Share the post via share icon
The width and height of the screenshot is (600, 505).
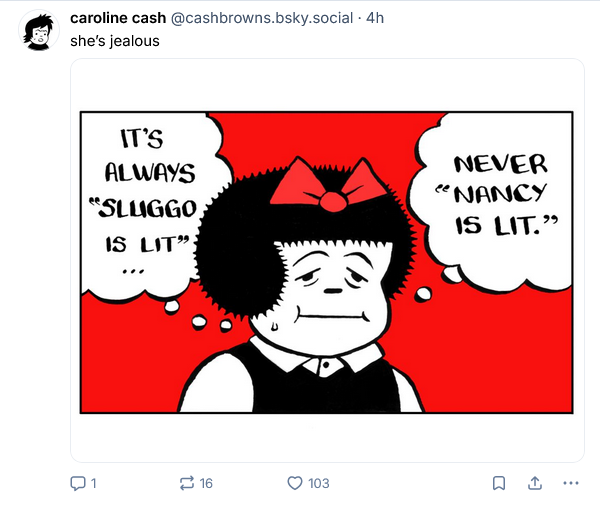click(535, 483)
